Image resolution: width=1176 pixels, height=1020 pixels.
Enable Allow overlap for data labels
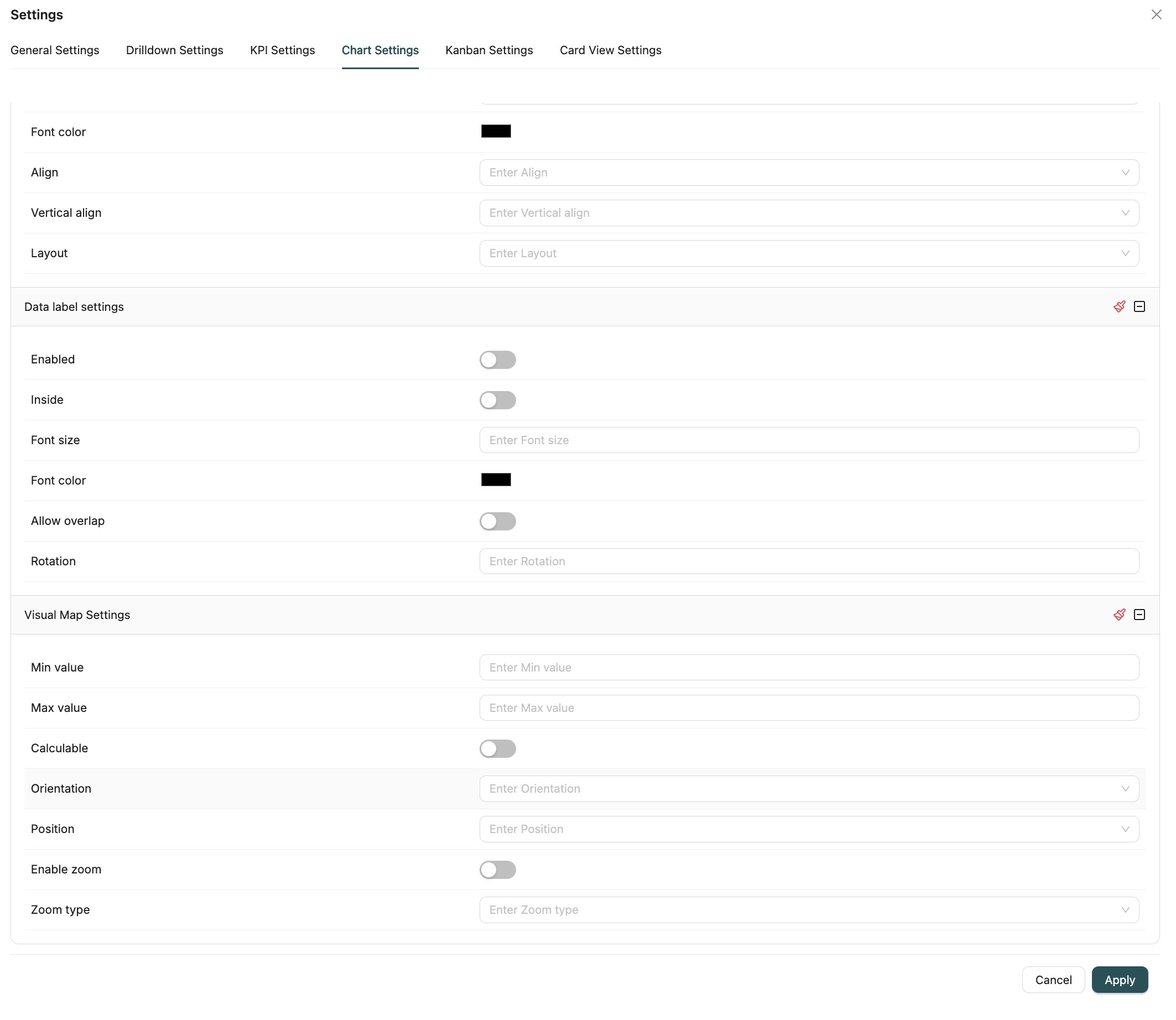(x=497, y=521)
